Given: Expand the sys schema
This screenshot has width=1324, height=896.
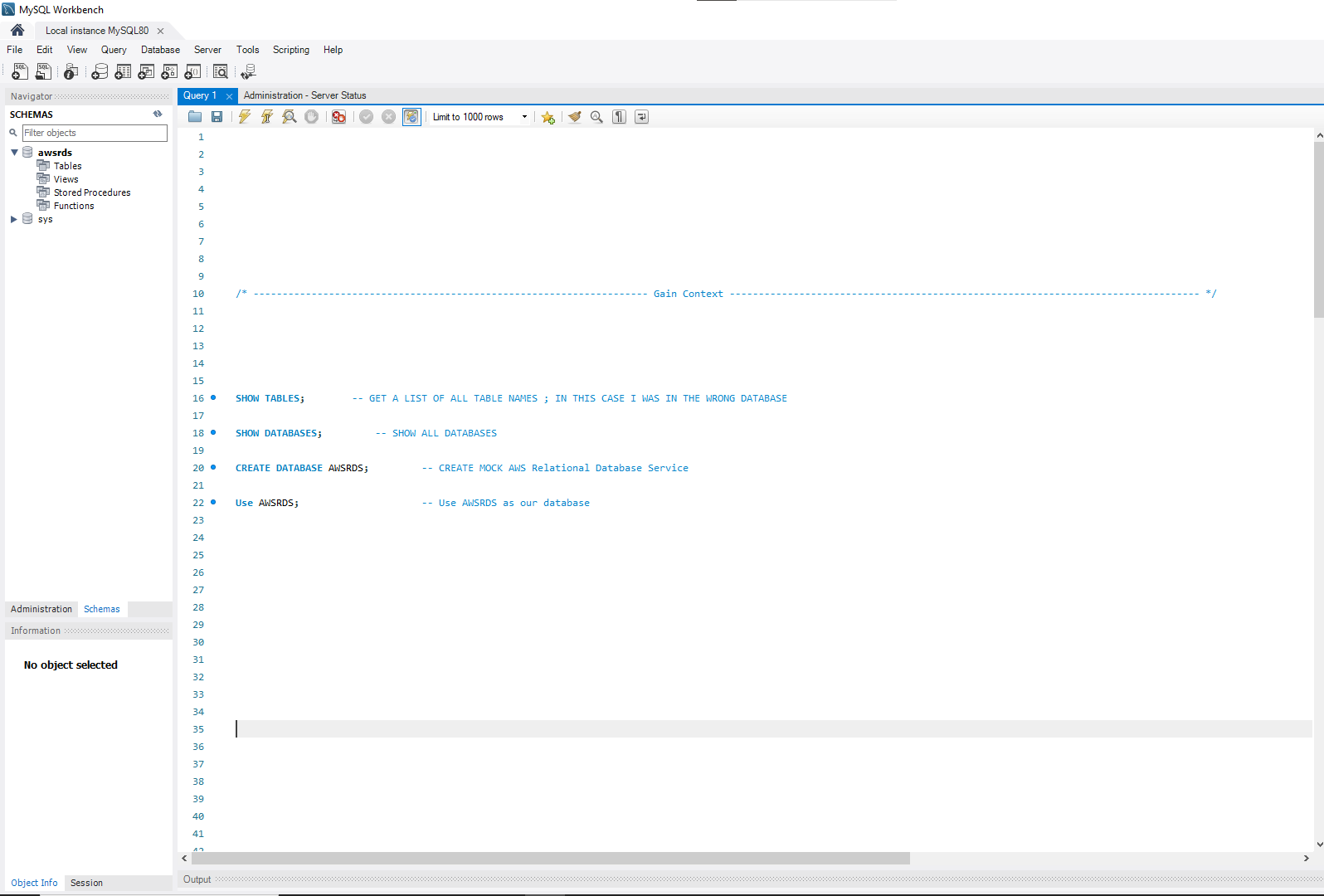Looking at the screenshot, I should [14, 219].
